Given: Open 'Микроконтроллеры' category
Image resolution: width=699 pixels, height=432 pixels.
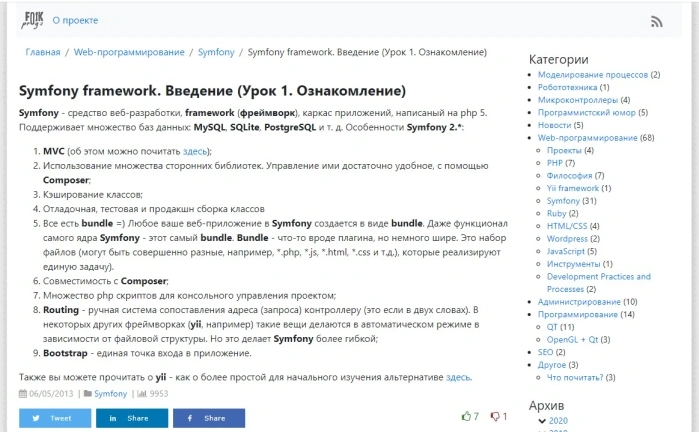Looking at the screenshot, I should pyautogui.click(x=578, y=100).
